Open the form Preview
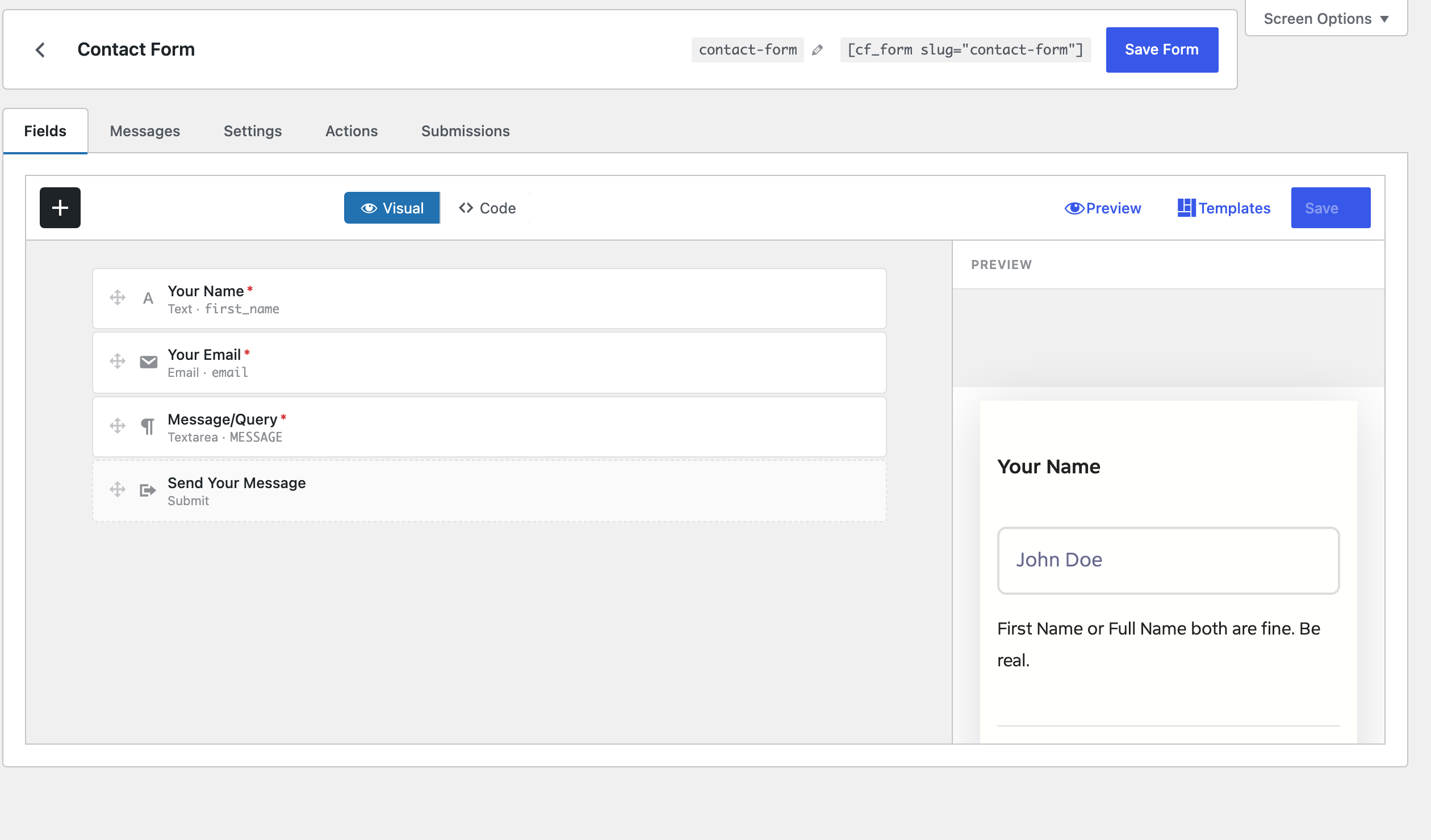 pos(1102,208)
